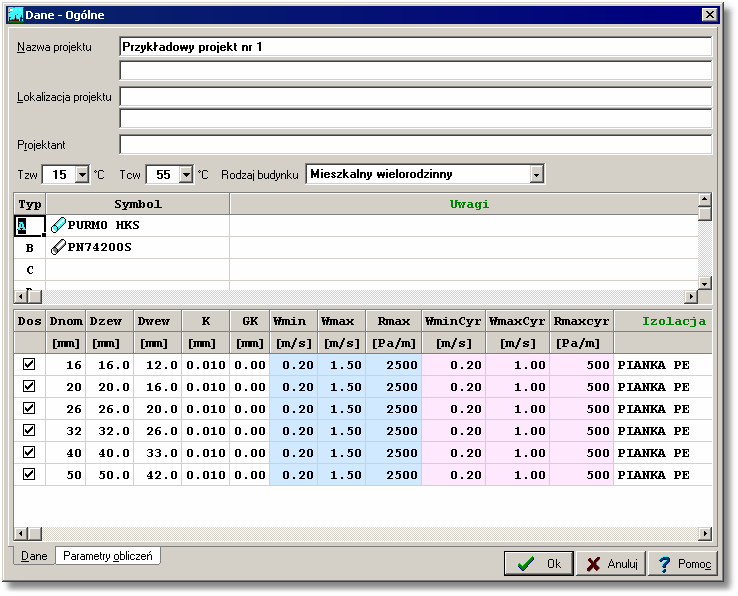The image size is (738, 596).
Task: Click the diameters table scroll left arrow
Action: pyautogui.click(x=20, y=533)
